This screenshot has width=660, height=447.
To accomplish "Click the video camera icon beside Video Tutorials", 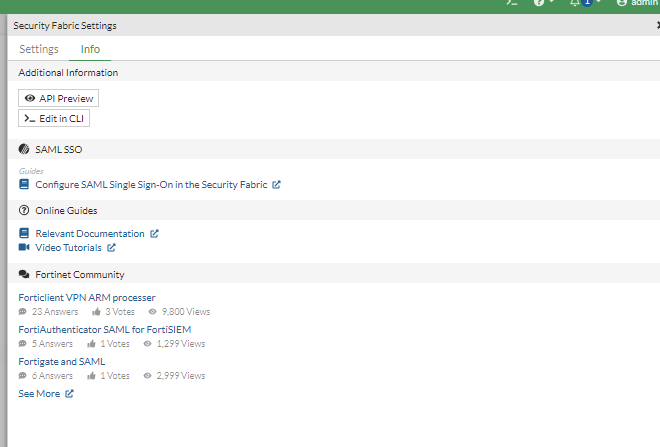I will [x=24, y=247].
